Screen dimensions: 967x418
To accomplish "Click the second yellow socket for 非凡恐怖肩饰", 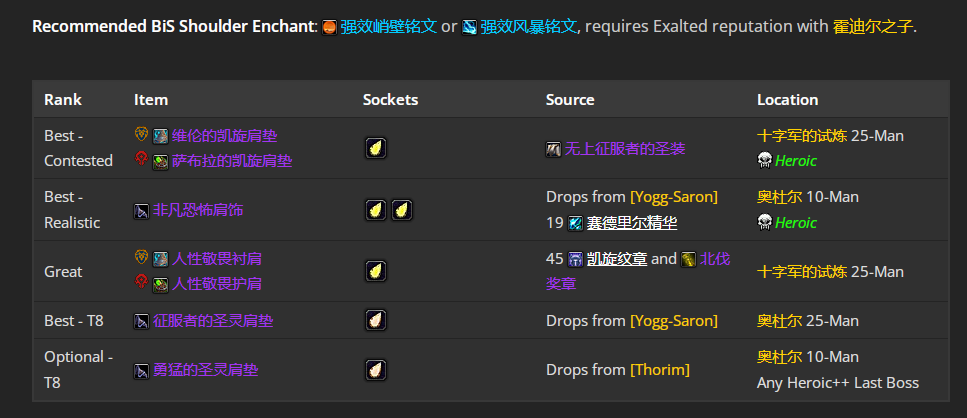I will pos(402,210).
